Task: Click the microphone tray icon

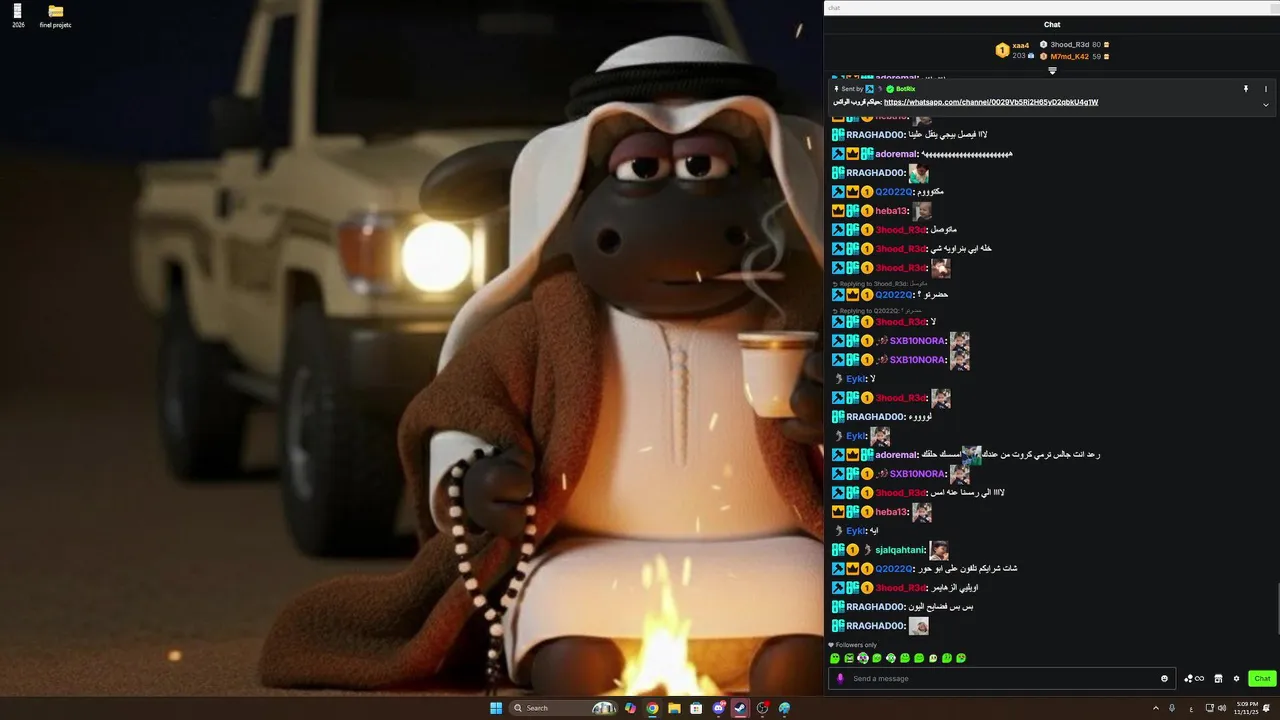Action: [x=1172, y=708]
